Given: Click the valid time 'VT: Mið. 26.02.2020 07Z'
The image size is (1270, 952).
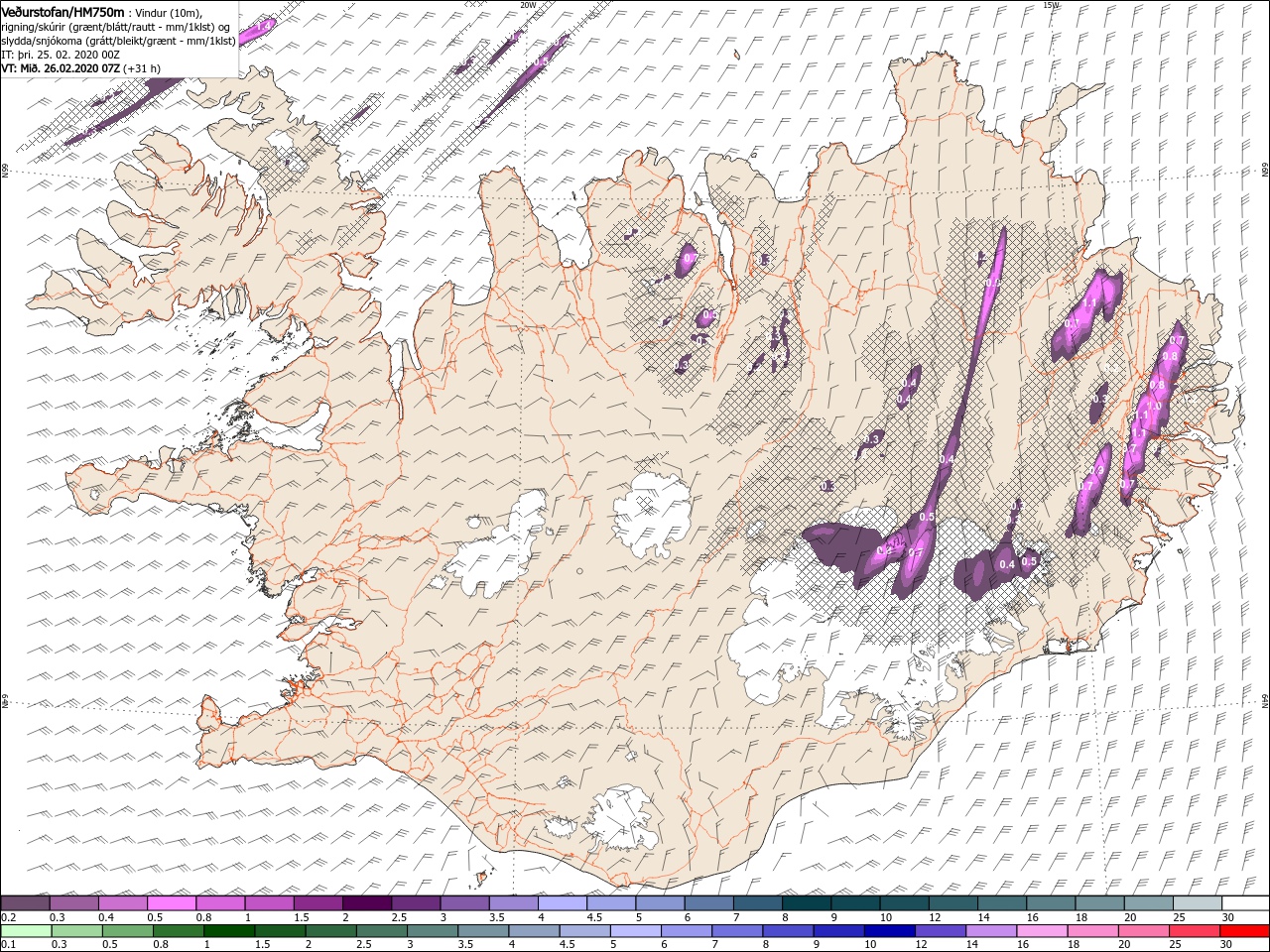Looking at the screenshot, I should (x=61, y=68).
